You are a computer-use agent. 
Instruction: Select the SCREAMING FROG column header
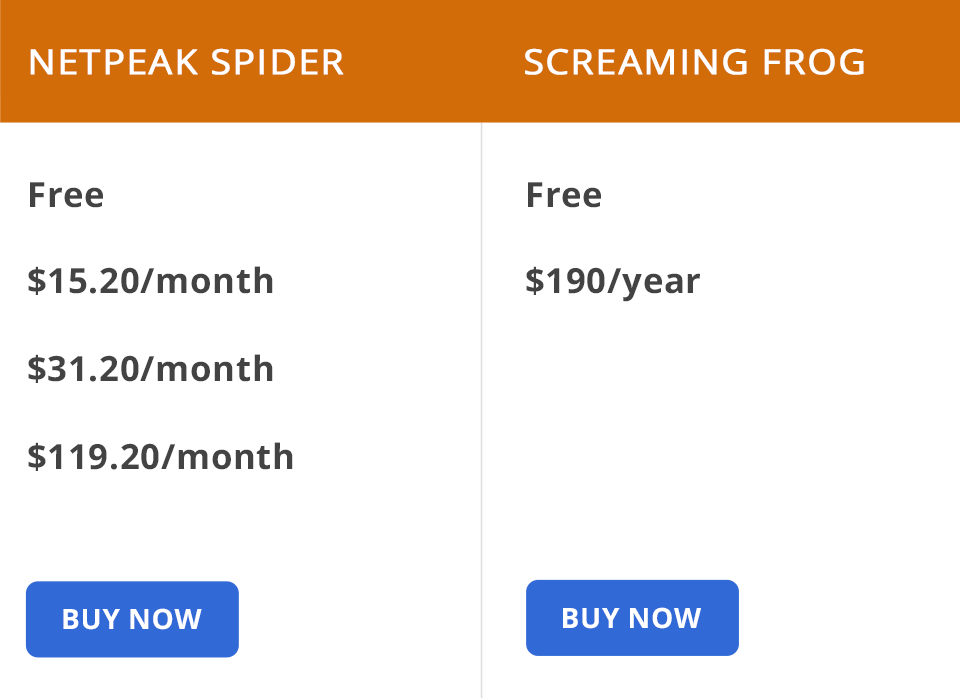(695, 62)
